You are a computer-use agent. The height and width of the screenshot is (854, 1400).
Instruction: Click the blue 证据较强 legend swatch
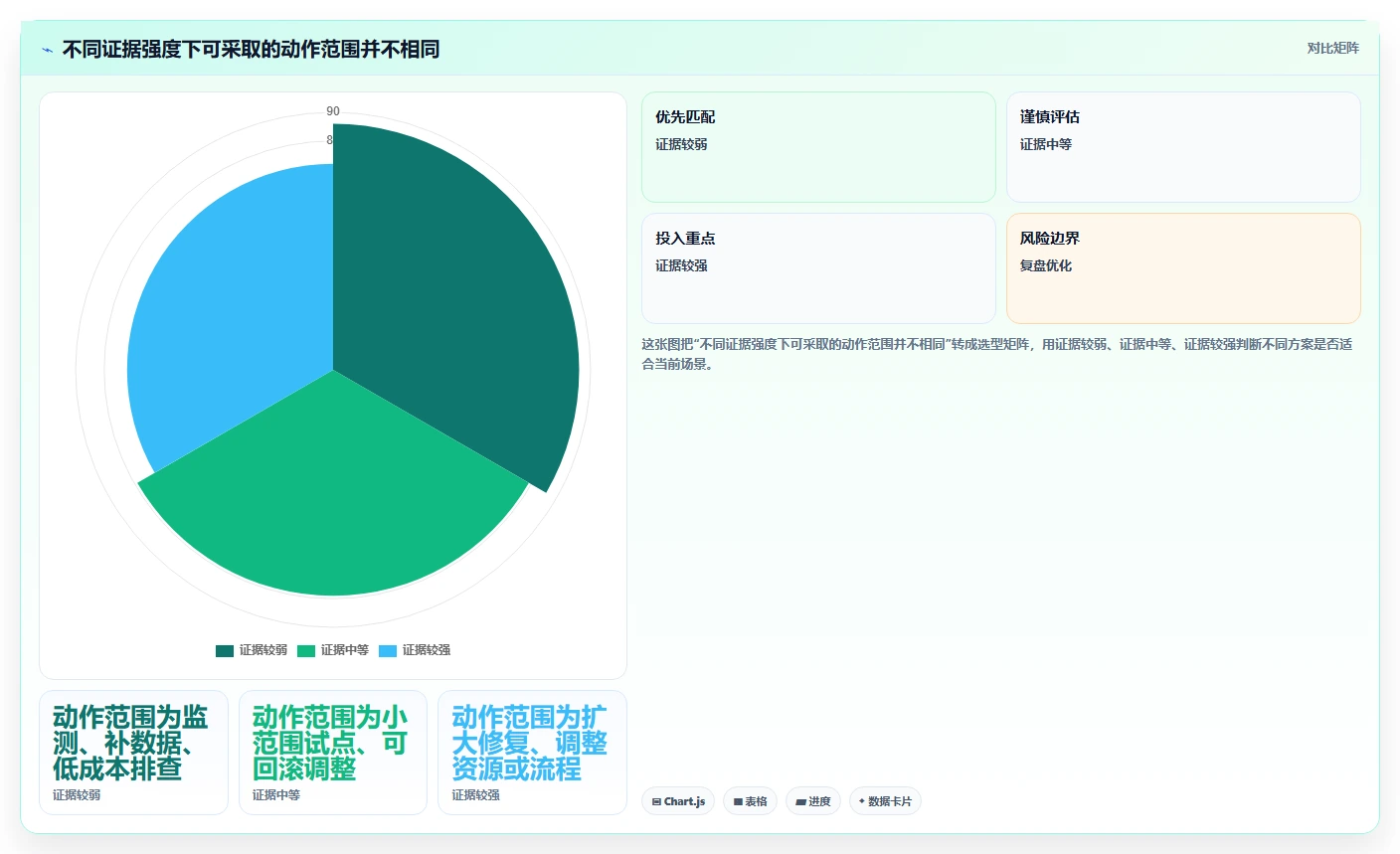click(x=388, y=651)
